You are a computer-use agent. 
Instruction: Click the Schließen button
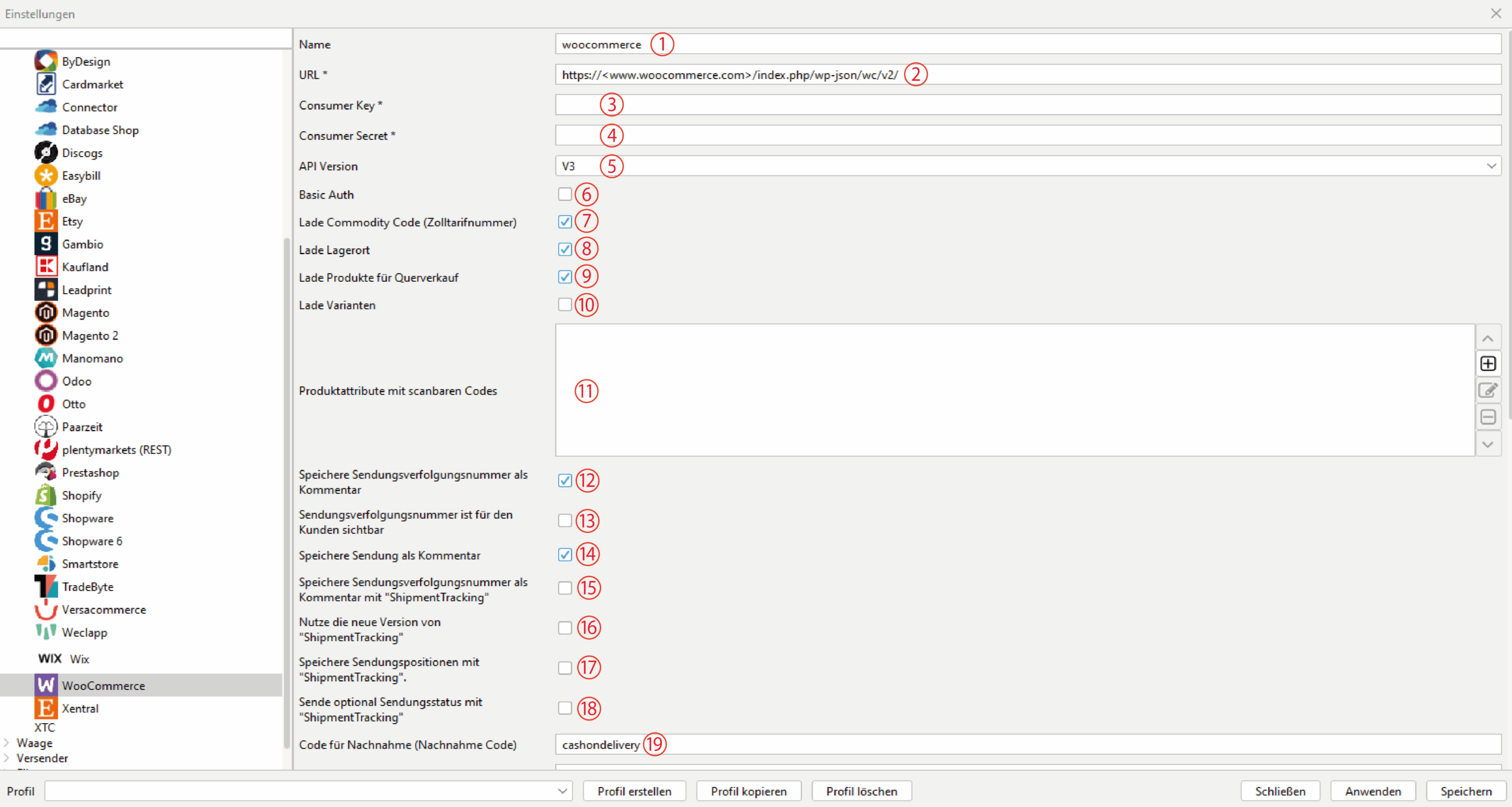tap(1280, 791)
